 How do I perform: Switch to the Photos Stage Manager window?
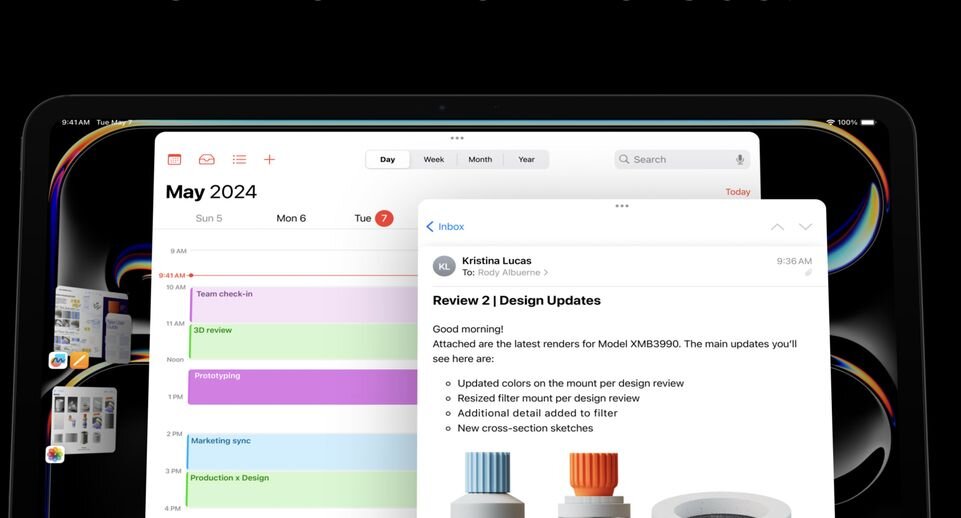coord(84,421)
